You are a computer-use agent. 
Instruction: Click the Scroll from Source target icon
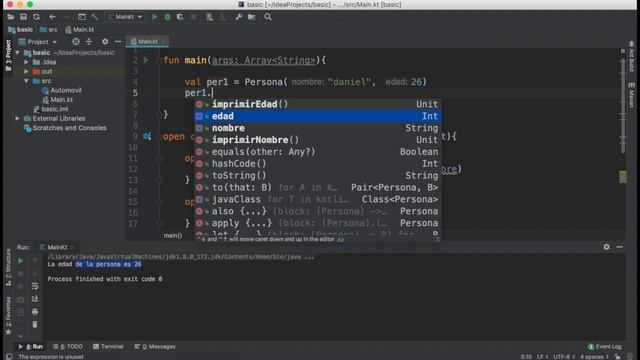pos(76,42)
